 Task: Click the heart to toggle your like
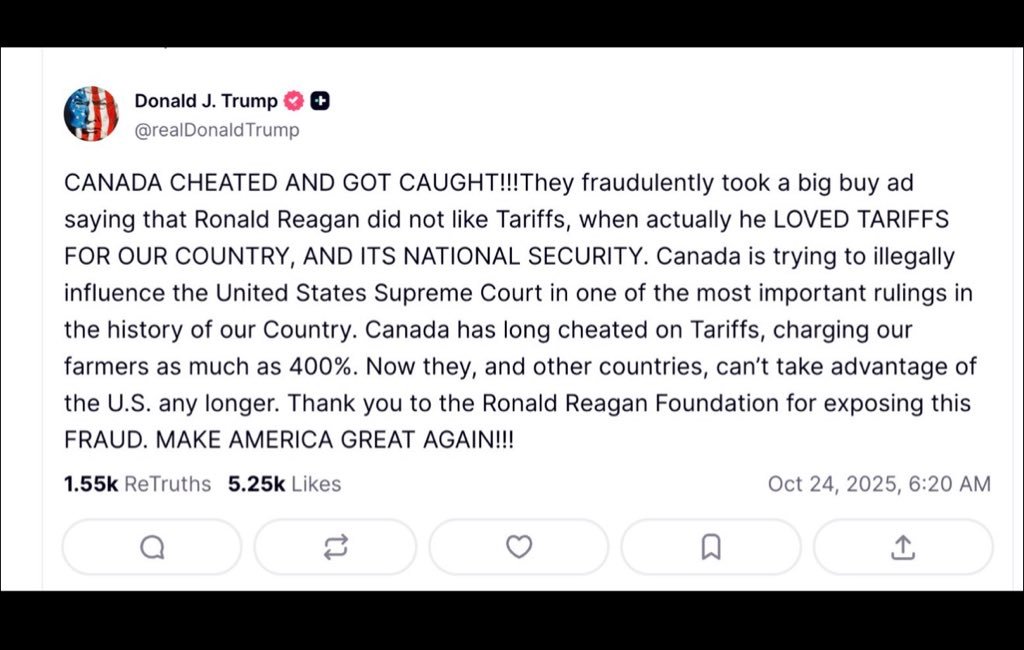coord(519,546)
